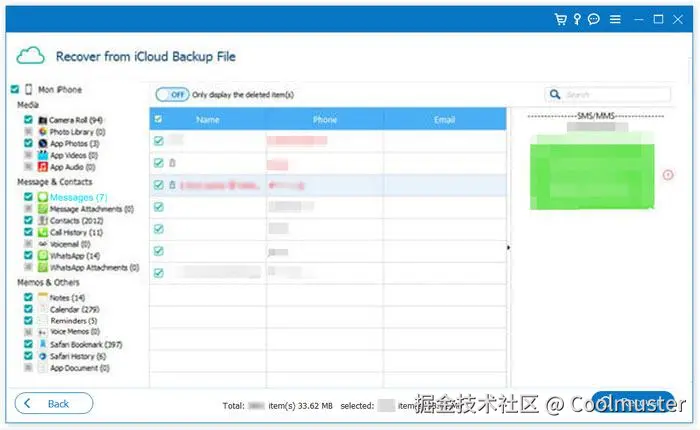
Task: Click the Voicemail icon
Action: coord(42,244)
